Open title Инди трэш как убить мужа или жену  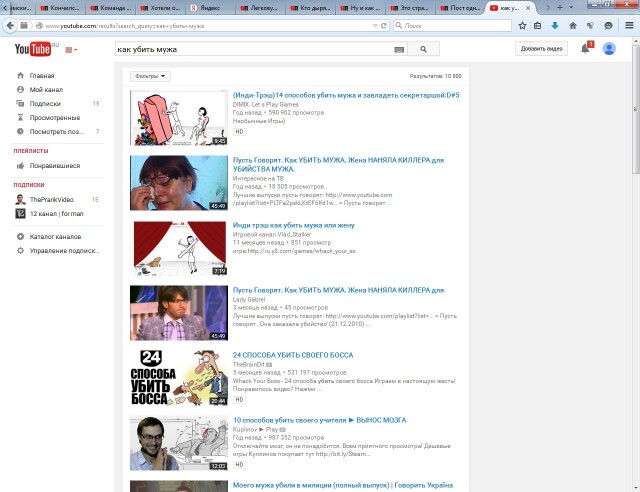click(293, 225)
